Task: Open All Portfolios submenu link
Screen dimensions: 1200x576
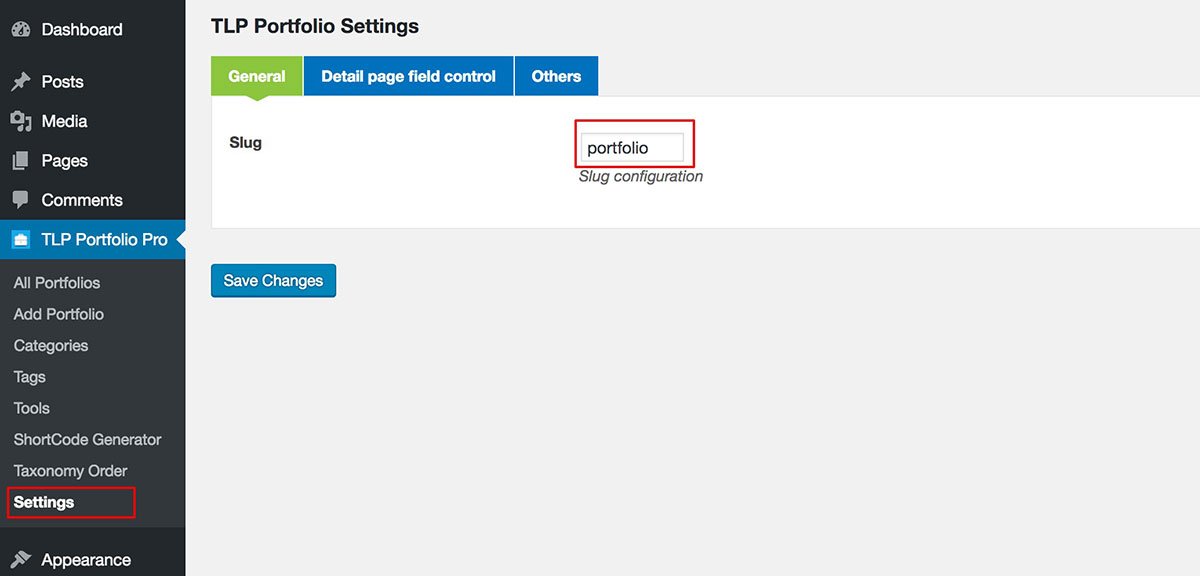Action: coord(57,283)
